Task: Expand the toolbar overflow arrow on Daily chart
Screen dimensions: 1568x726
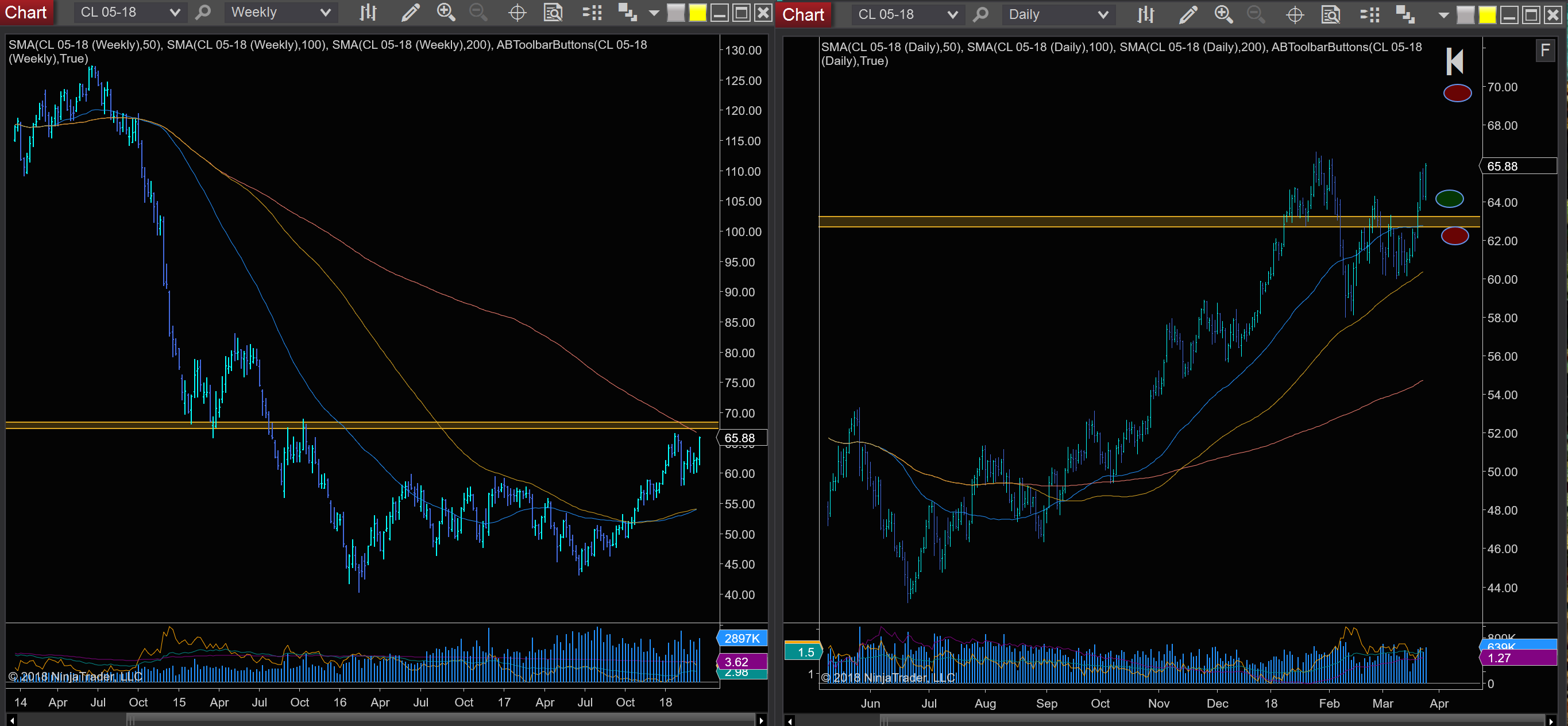Action: tap(1443, 14)
